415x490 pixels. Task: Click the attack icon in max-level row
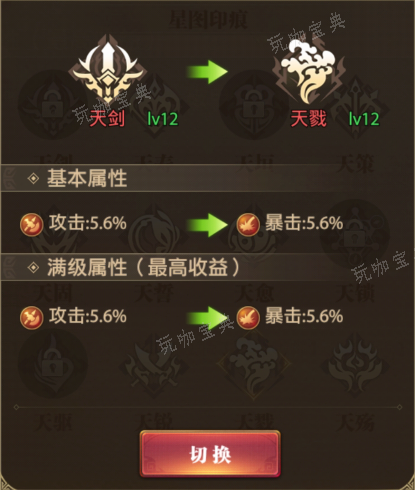click(x=32, y=318)
